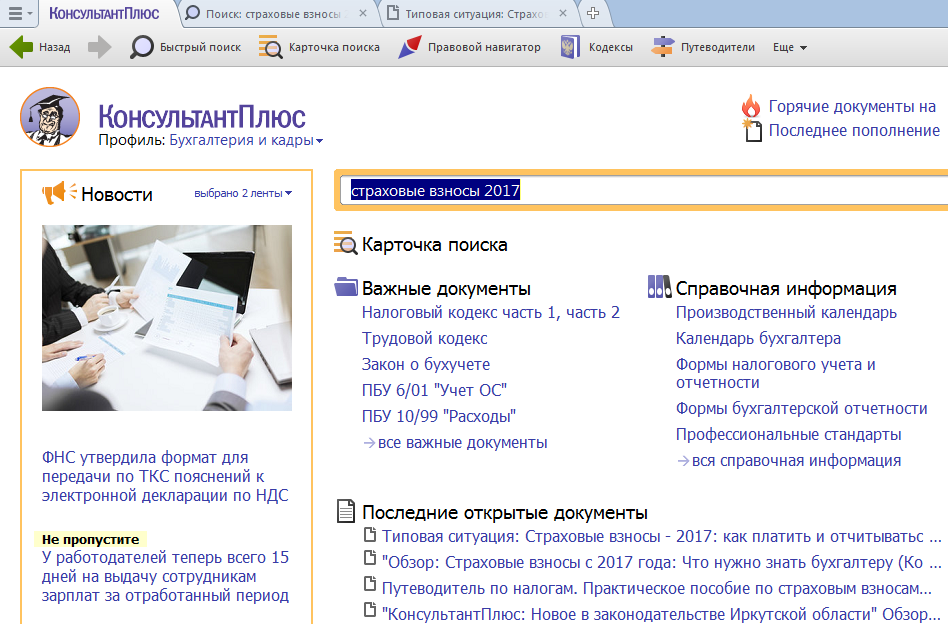The width and height of the screenshot is (948, 624).
Task: Open the Трудовой кодекс link
Action: coord(424,339)
